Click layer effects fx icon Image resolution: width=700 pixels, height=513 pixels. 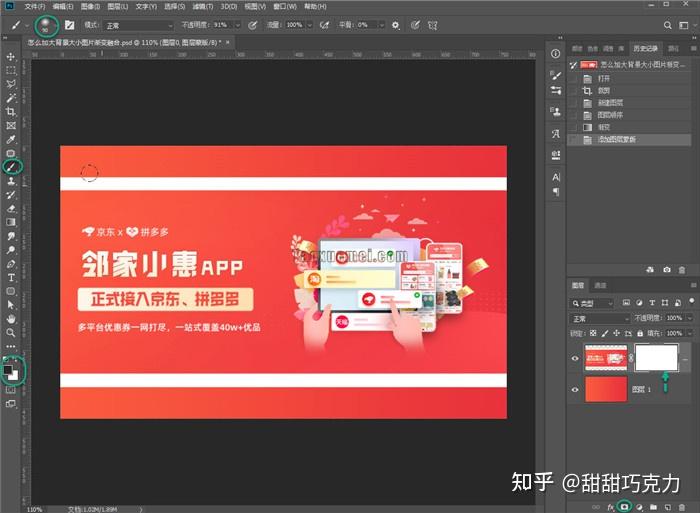(610, 507)
